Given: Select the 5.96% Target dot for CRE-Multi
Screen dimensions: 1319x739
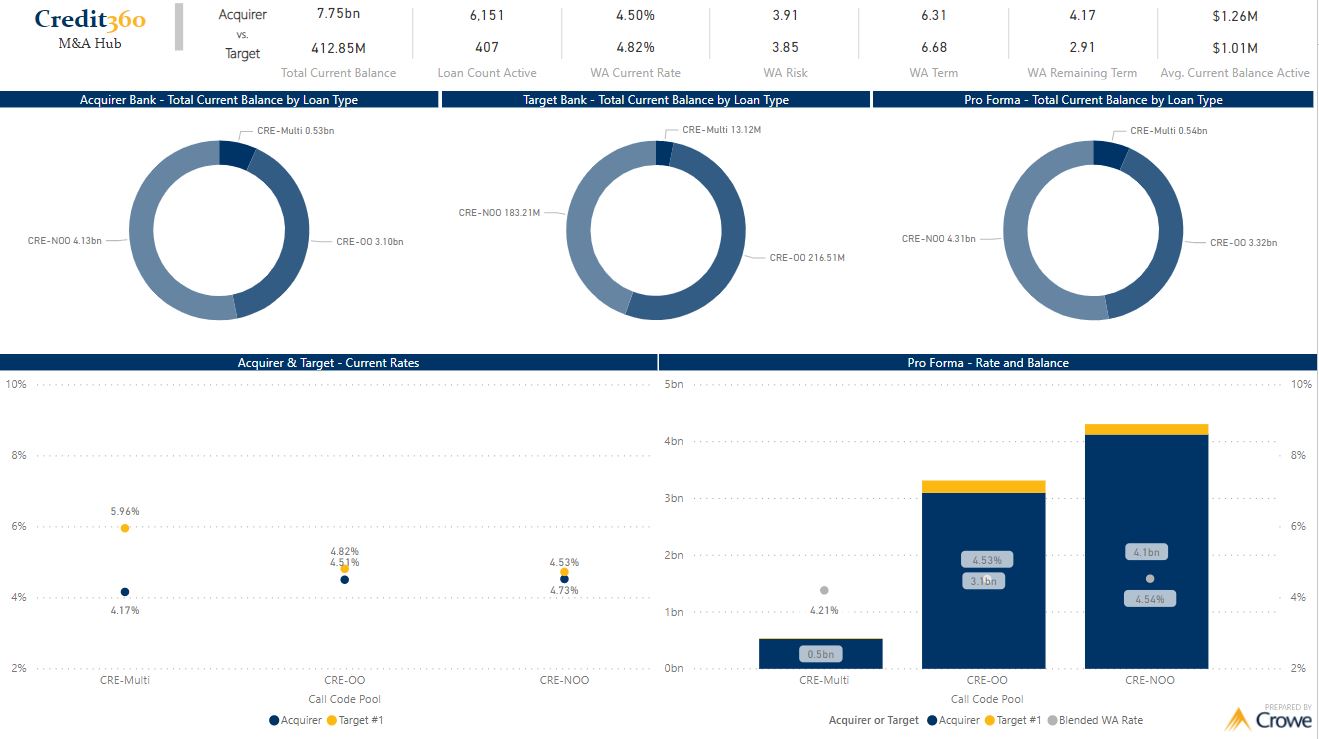Looking at the screenshot, I should (x=125, y=528).
